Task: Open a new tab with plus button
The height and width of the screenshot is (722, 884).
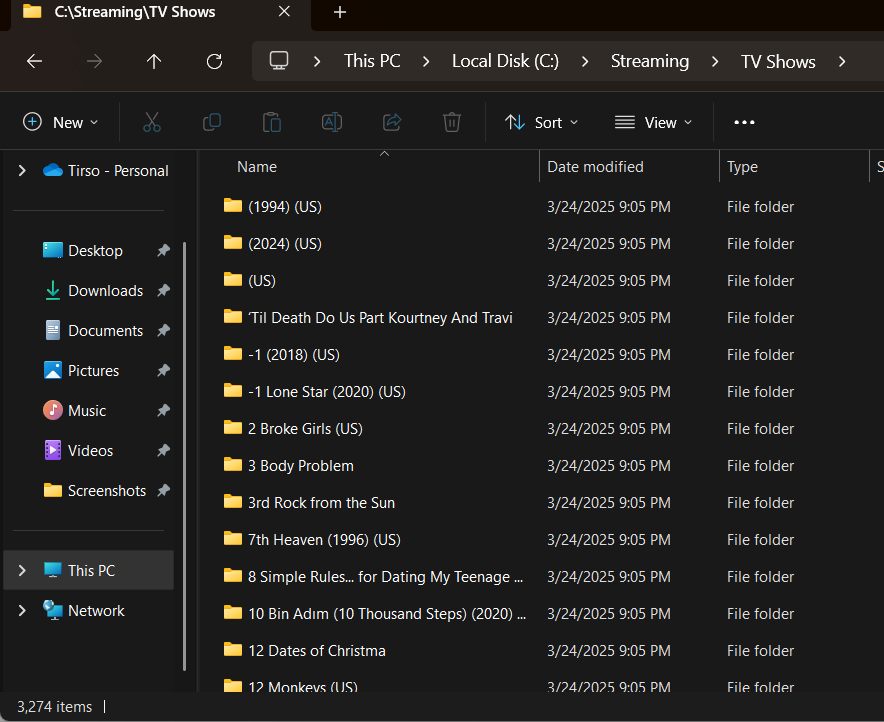Action: (x=340, y=12)
